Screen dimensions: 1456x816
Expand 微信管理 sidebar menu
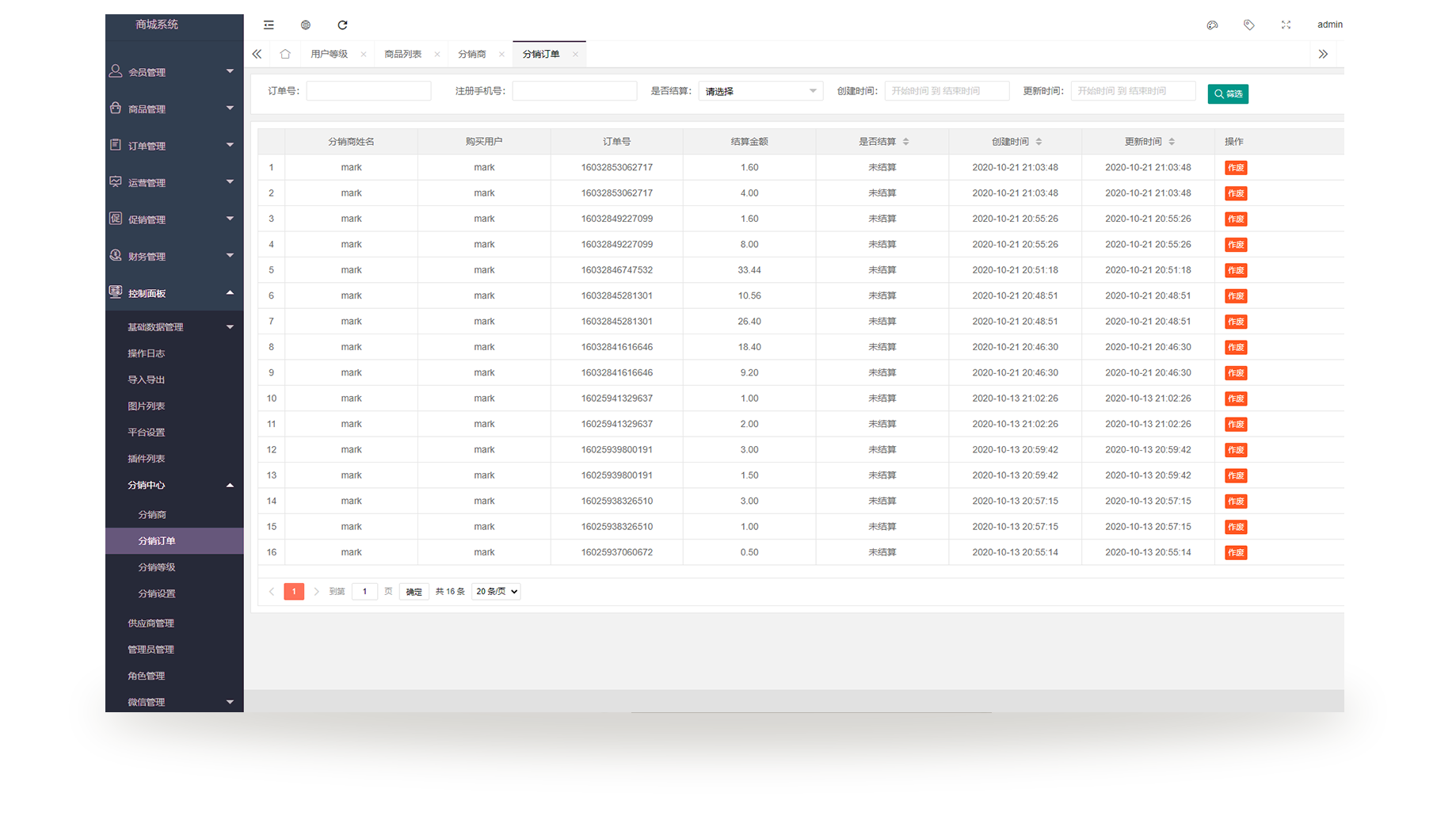pos(174,702)
